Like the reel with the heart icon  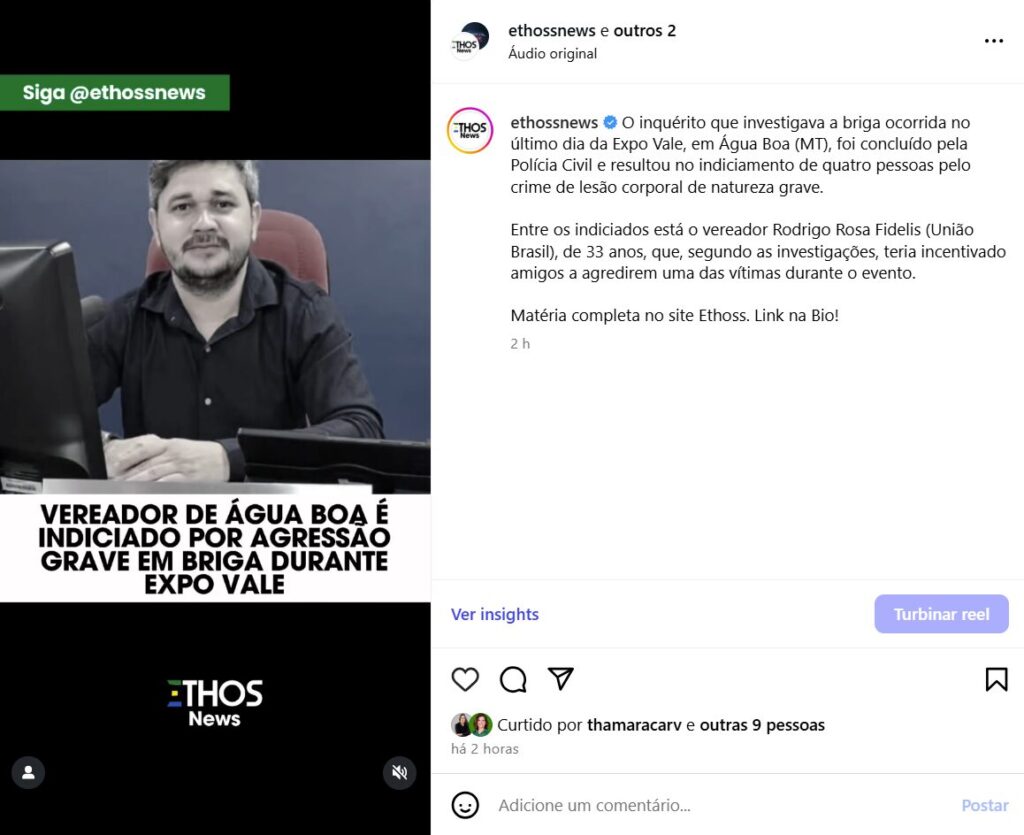pos(465,680)
